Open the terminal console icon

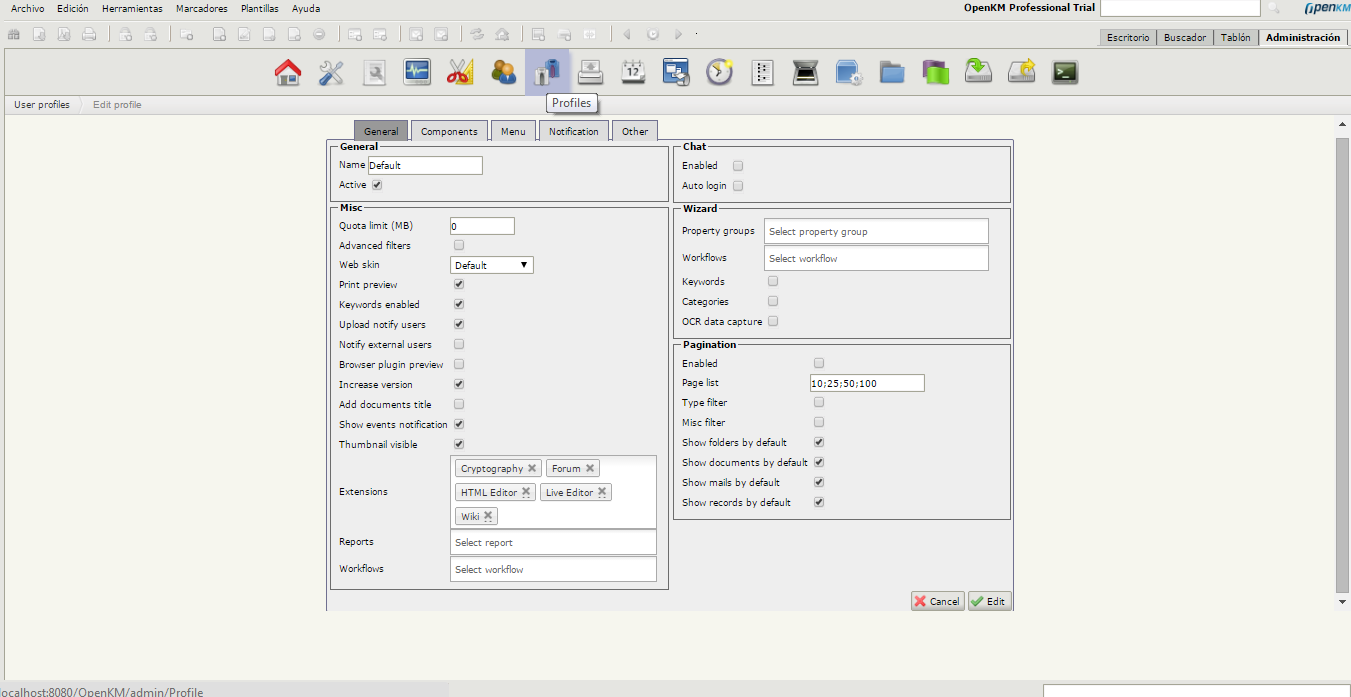pos(1065,72)
